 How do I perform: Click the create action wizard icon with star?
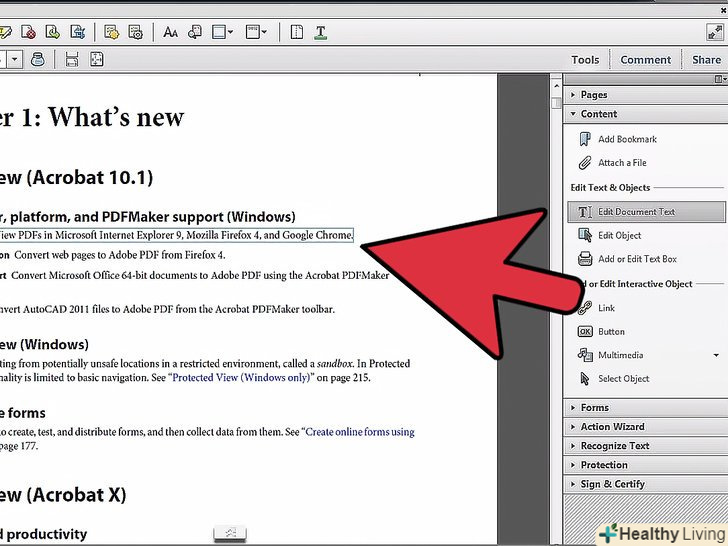111,32
